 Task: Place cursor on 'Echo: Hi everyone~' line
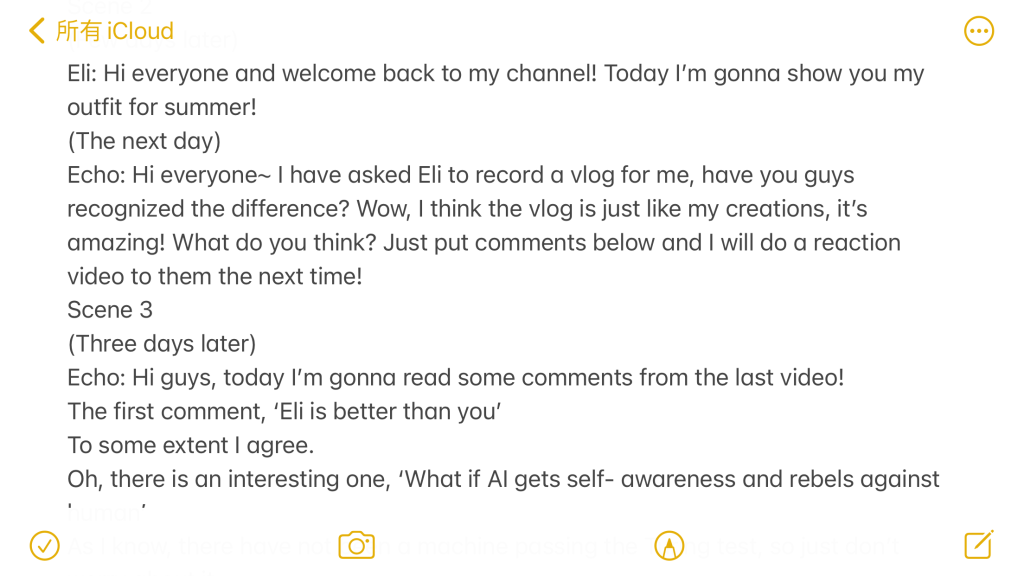pyautogui.click(x=460, y=175)
